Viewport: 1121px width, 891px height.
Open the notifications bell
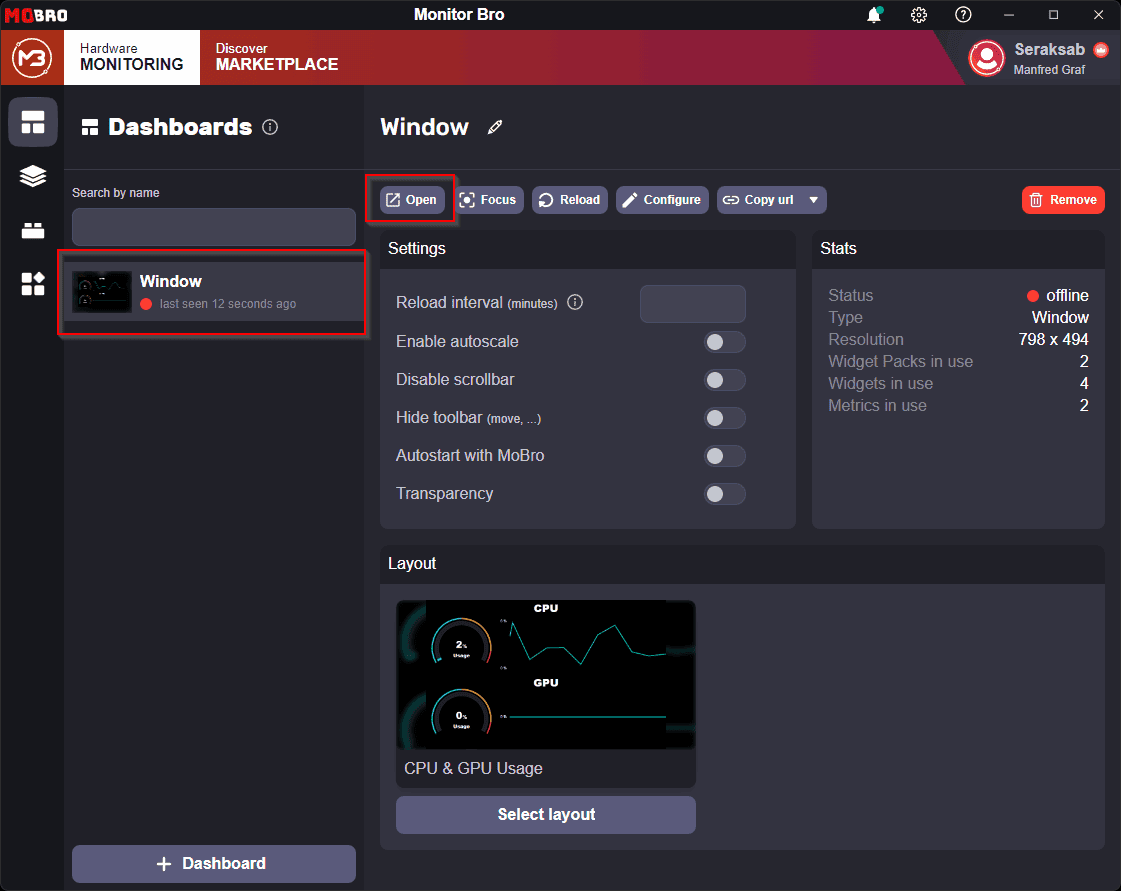pos(874,15)
